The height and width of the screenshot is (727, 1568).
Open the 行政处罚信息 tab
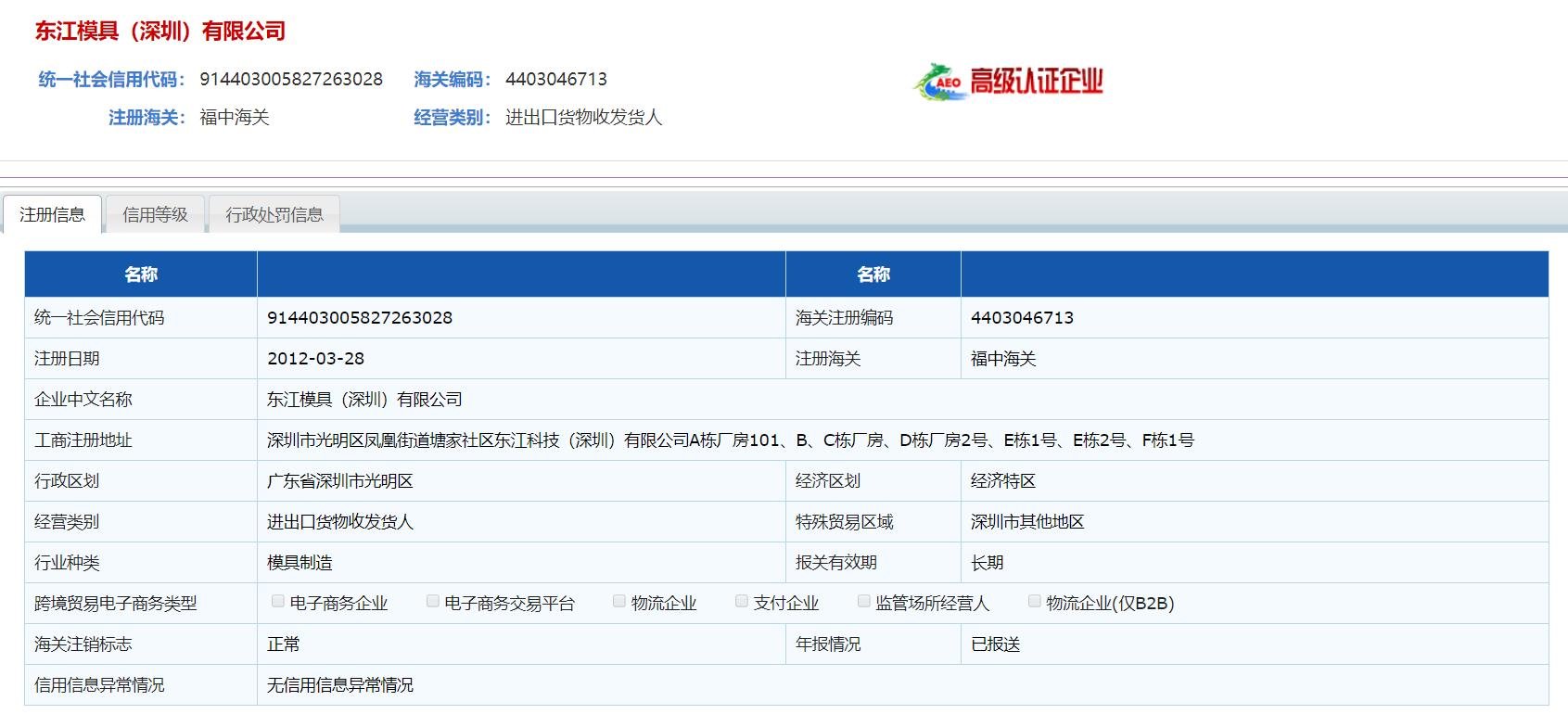tap(274, 214)
